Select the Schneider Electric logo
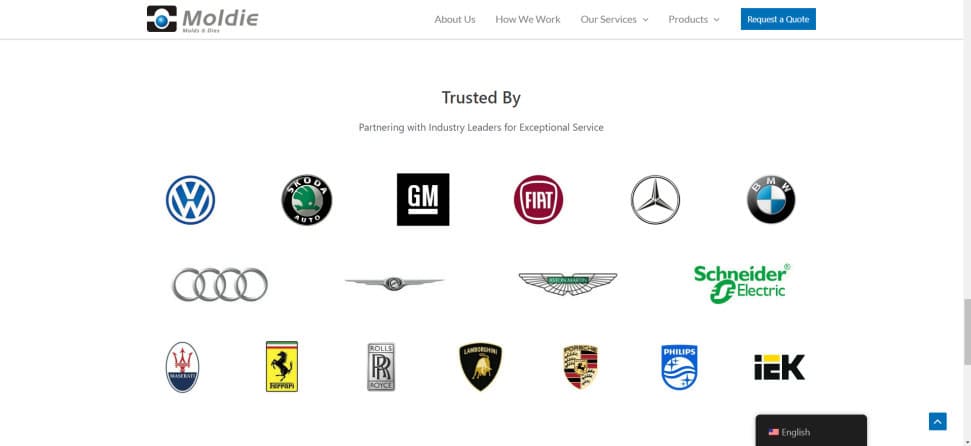The width and height of the screenshot is (971, 446). [742, 284]
